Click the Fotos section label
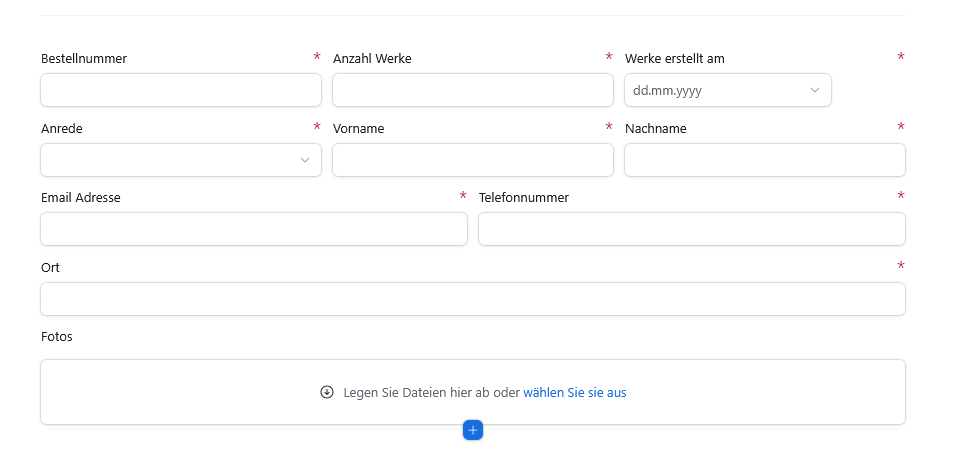The width and height of the screenshot is (970, 458). (x=57, y=337)
